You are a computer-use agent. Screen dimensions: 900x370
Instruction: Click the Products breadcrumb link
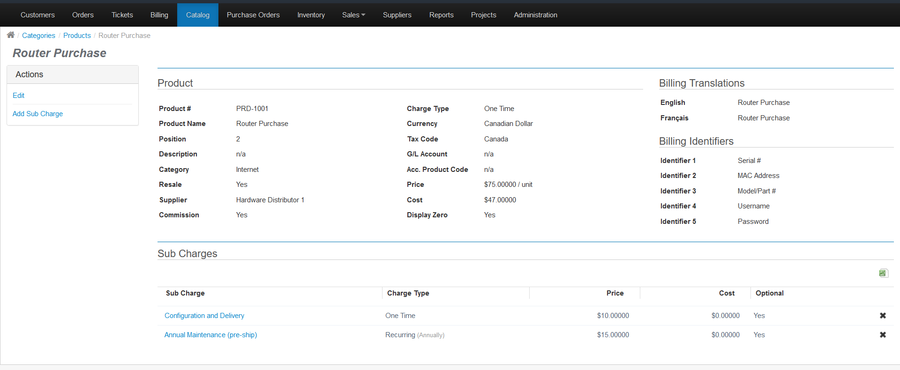77,36
